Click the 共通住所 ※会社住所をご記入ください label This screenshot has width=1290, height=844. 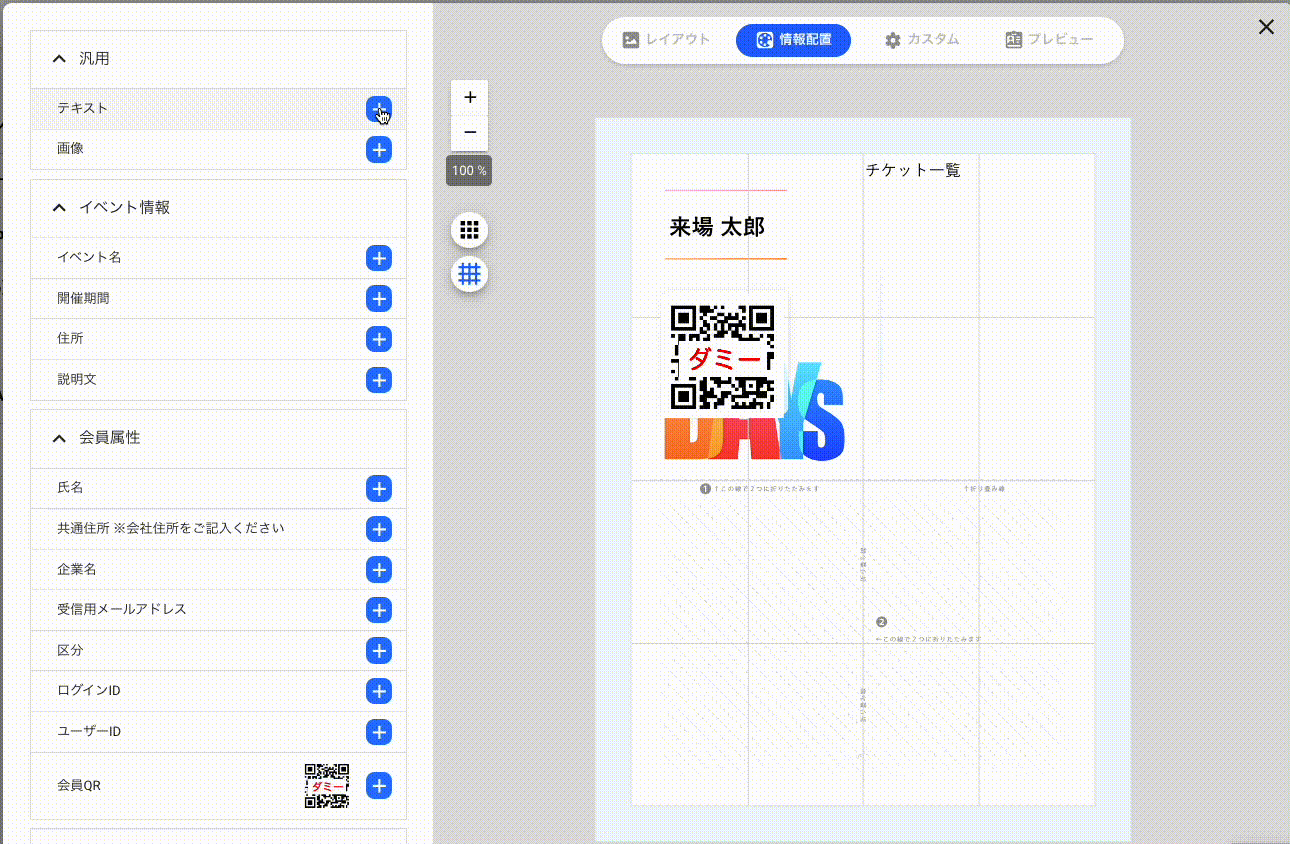(x=171, y=528)
